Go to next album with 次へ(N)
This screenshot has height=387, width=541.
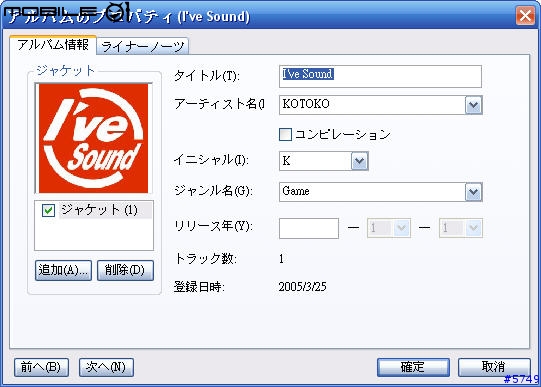pos(106,367)
